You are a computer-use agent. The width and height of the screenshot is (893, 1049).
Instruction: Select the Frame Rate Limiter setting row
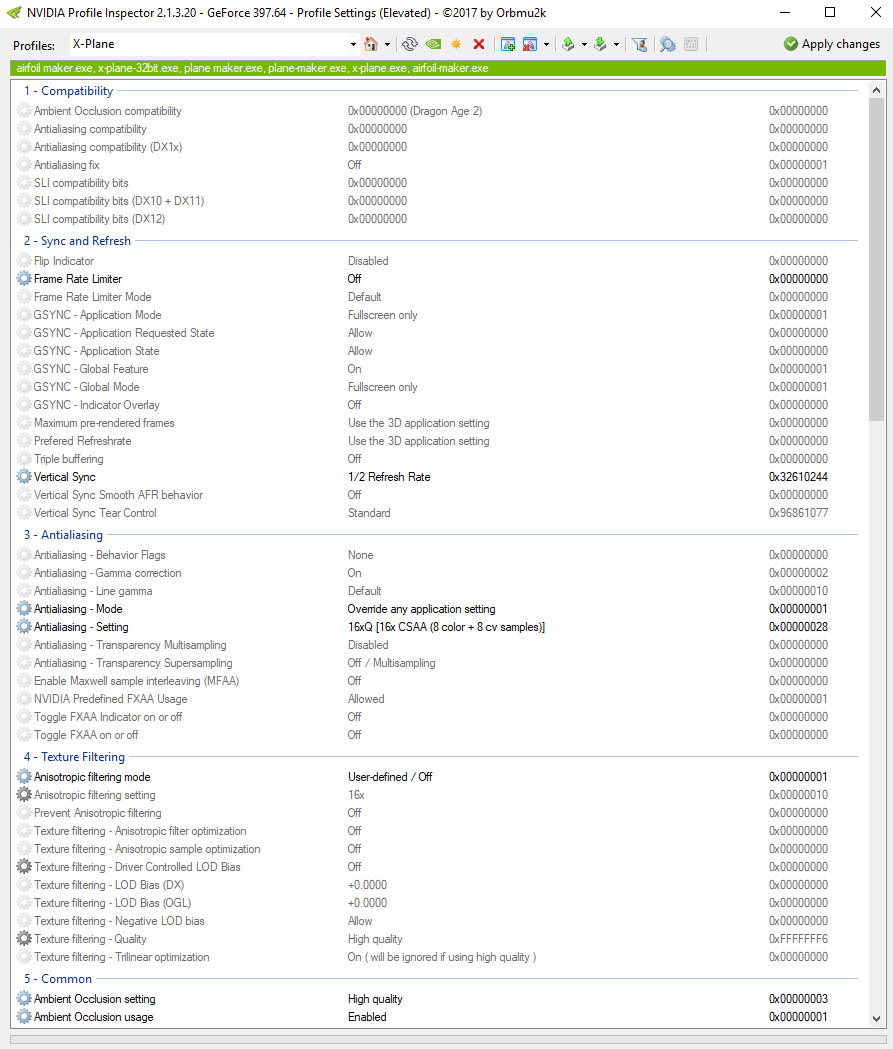[x=439, y=279]
